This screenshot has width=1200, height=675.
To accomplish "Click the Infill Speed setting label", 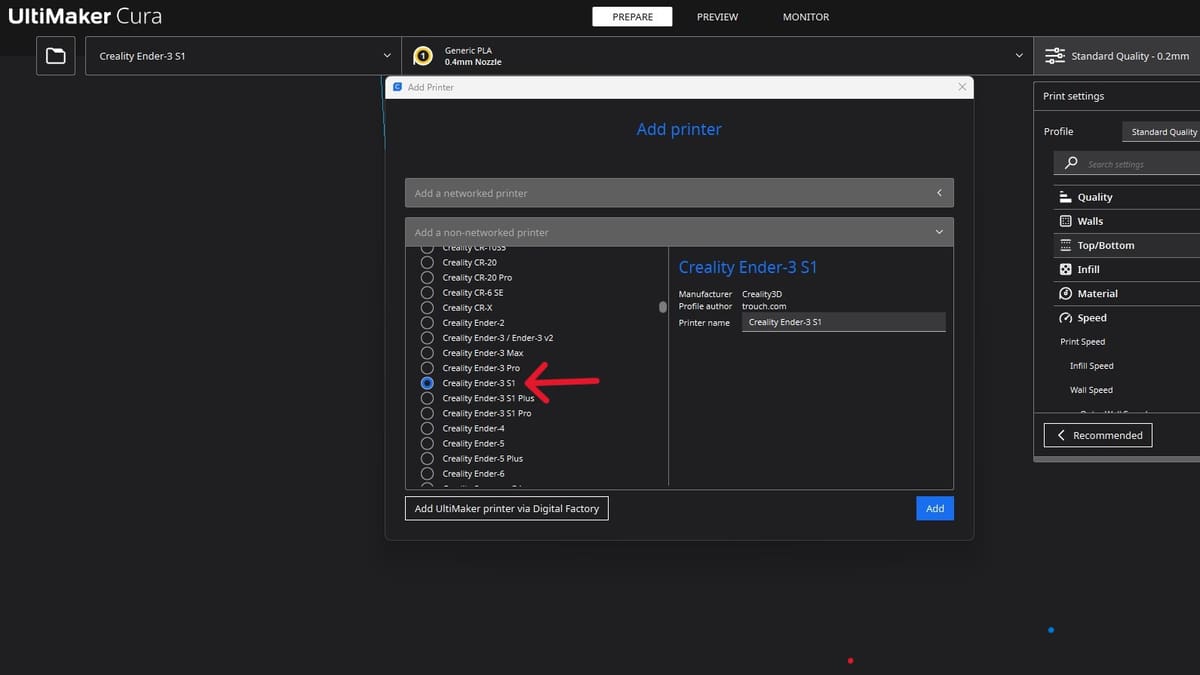I will (x=1092, y=366).
